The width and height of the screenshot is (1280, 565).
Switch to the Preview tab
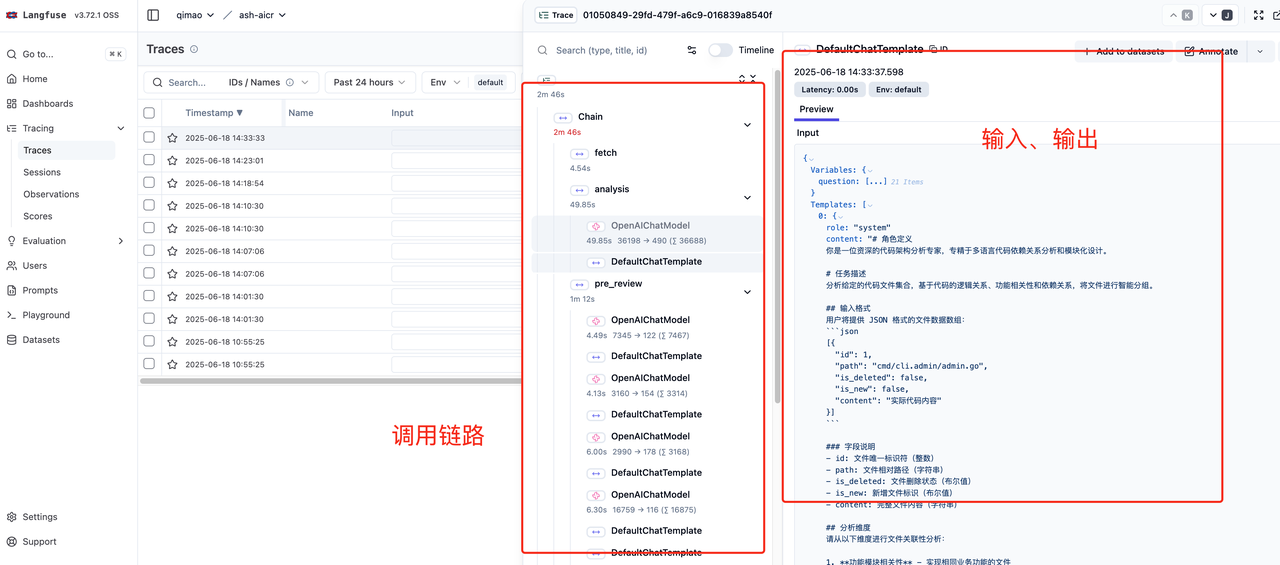tap(816, 109)
